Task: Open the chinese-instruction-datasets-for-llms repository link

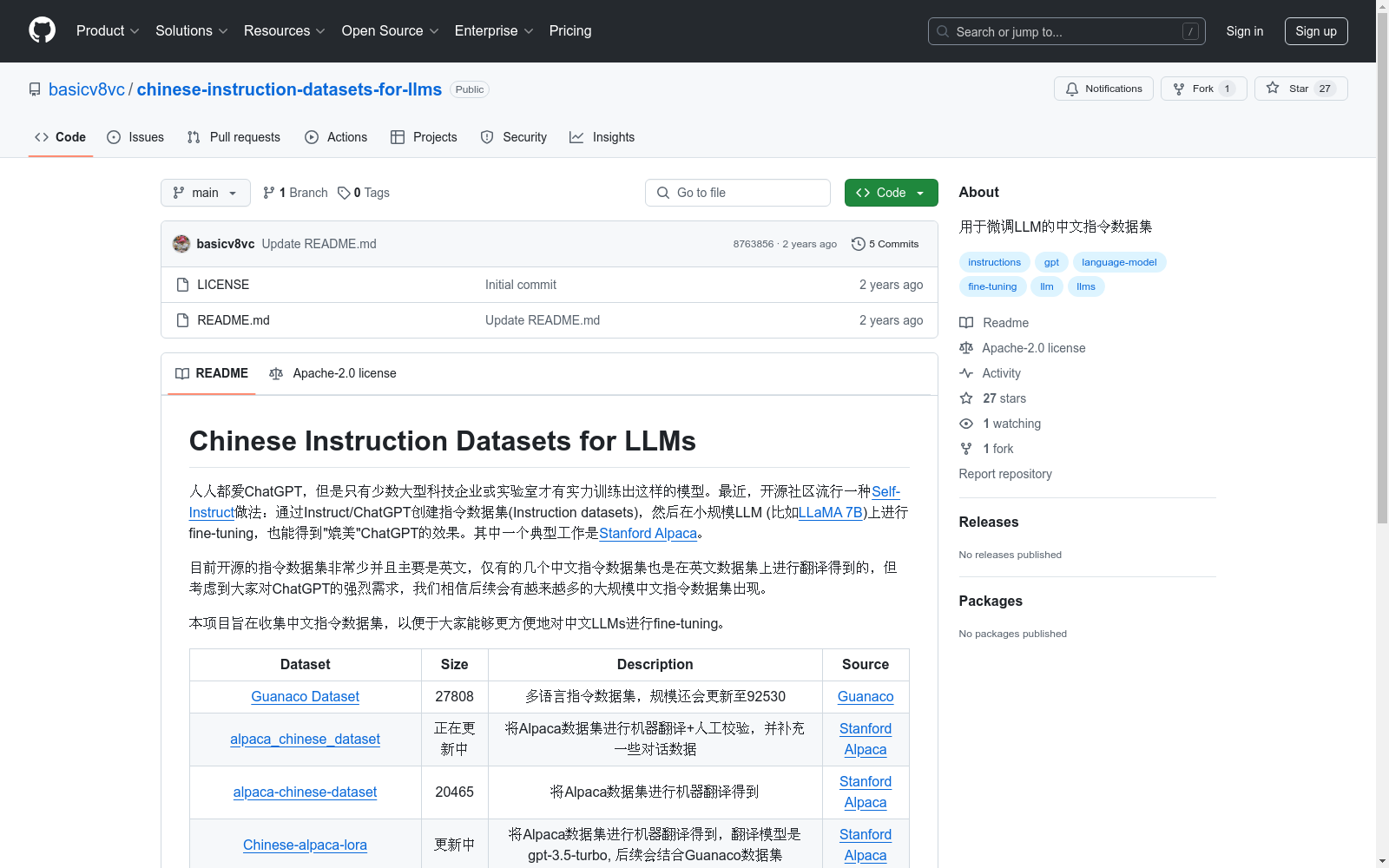Action: tap(289, 89)
